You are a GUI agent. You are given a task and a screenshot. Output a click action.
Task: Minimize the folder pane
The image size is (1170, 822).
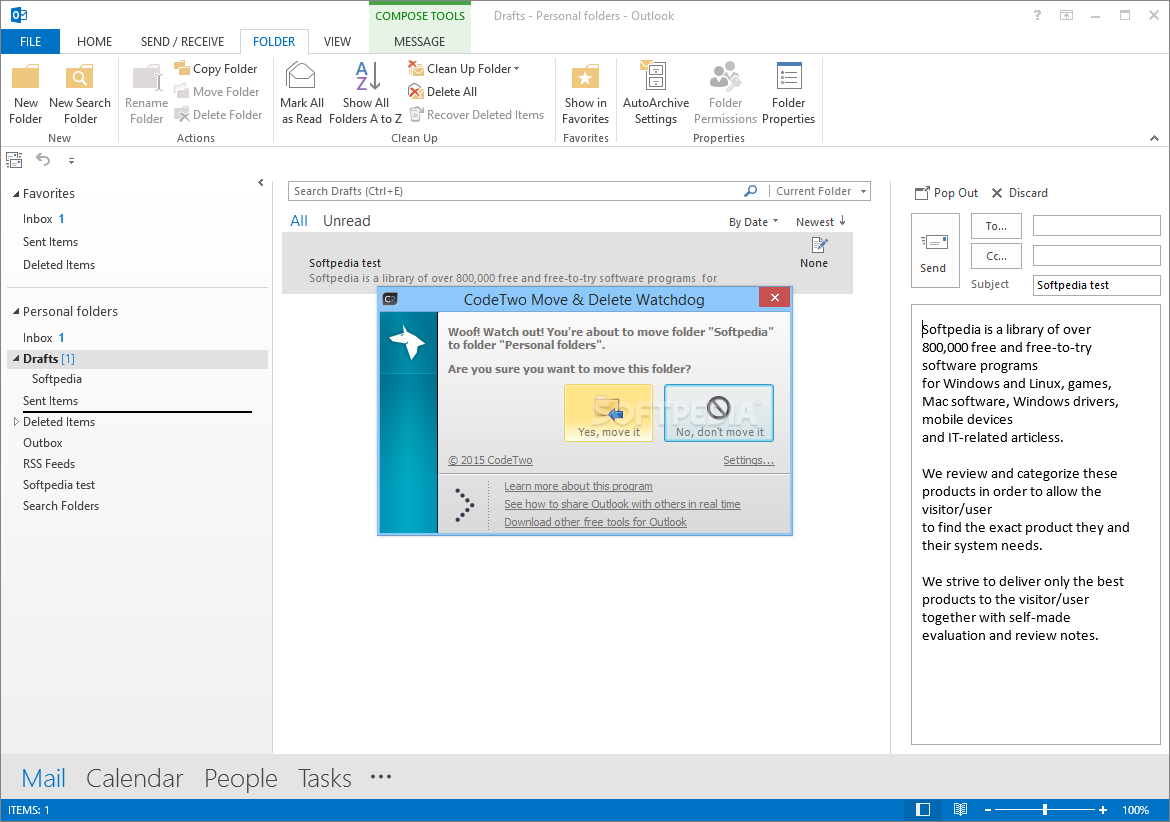[x=260, y=183]
